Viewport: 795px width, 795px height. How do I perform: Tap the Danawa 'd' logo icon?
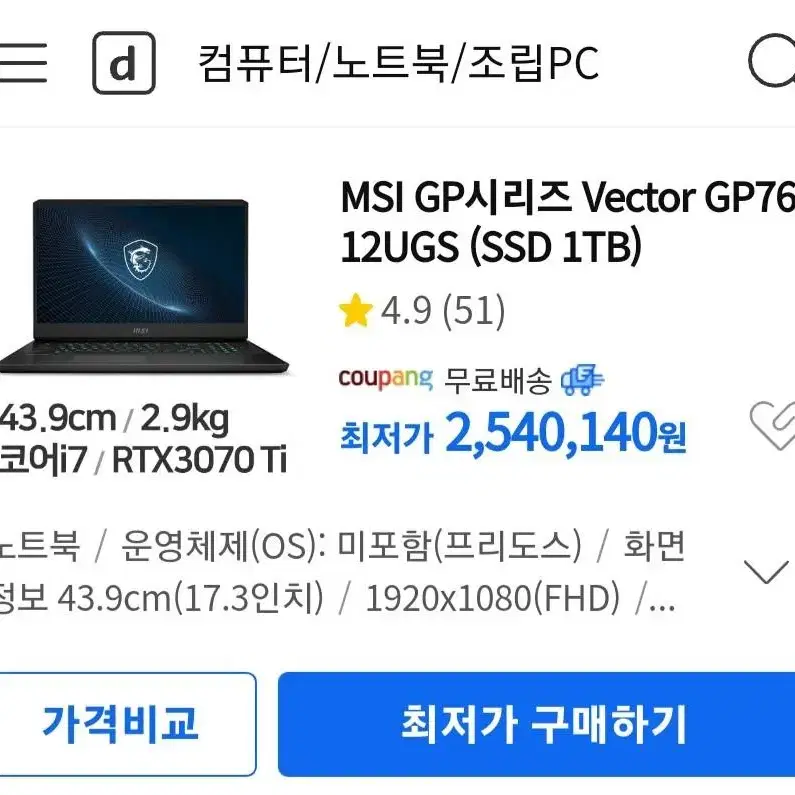pos(124,63)
